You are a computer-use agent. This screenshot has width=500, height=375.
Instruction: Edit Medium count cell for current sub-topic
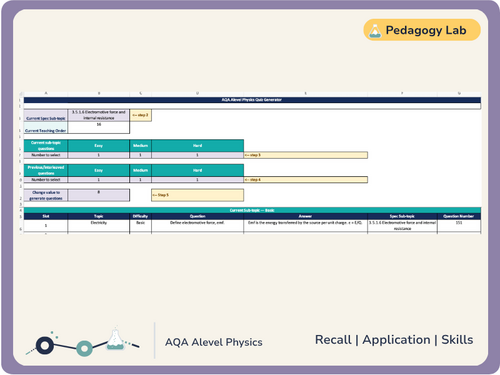point(140,155)
